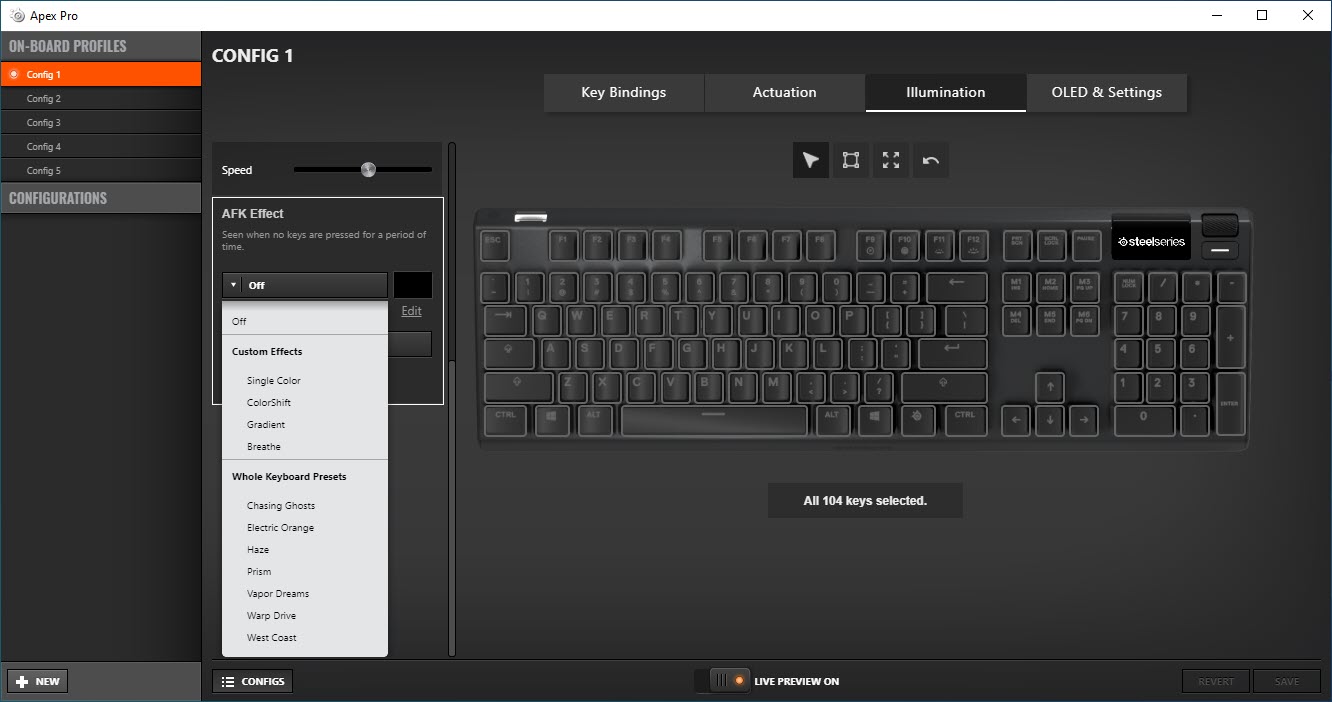Open the CONFIGS list button
The width and height of the screenshot is (1332, 702).
(x=252, y=681)
